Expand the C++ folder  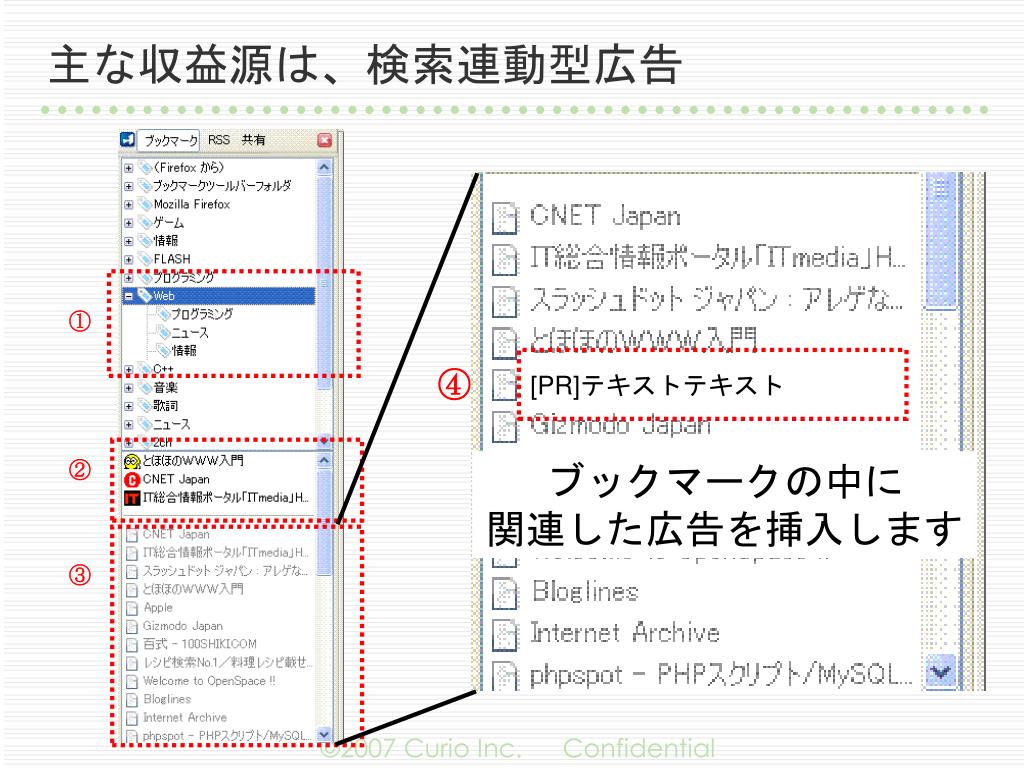129,370
